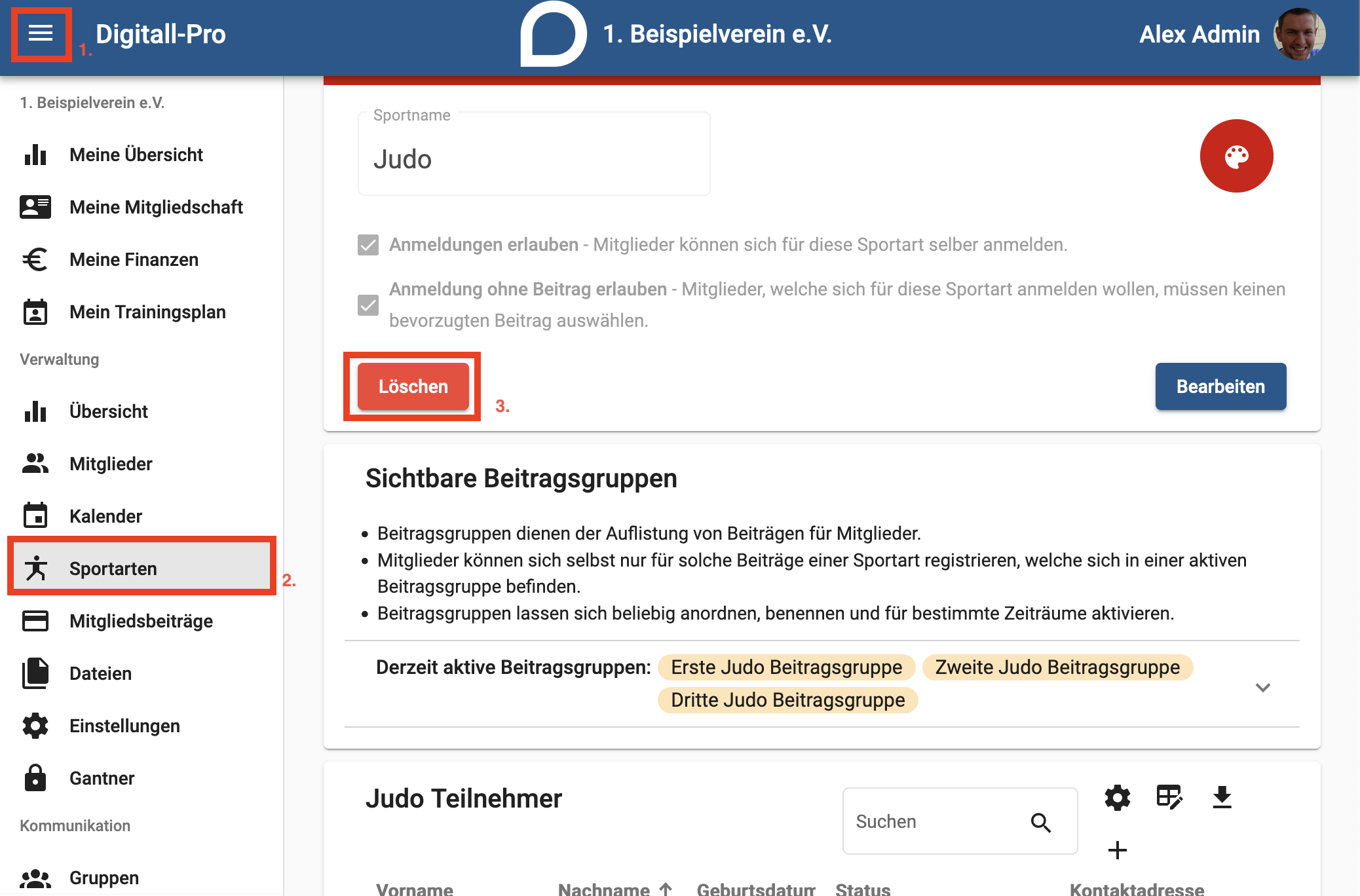
Task: Click the Mitglieder people icon
Action: [35, 464]
